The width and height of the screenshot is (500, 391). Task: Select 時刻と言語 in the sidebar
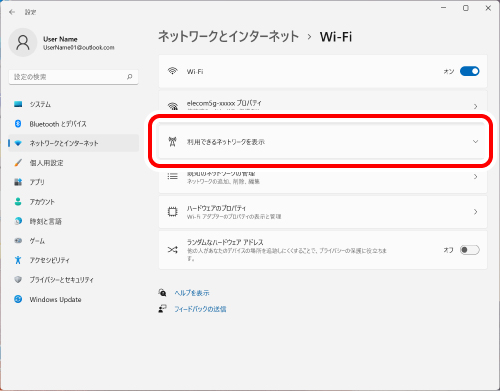coord(74,221)
